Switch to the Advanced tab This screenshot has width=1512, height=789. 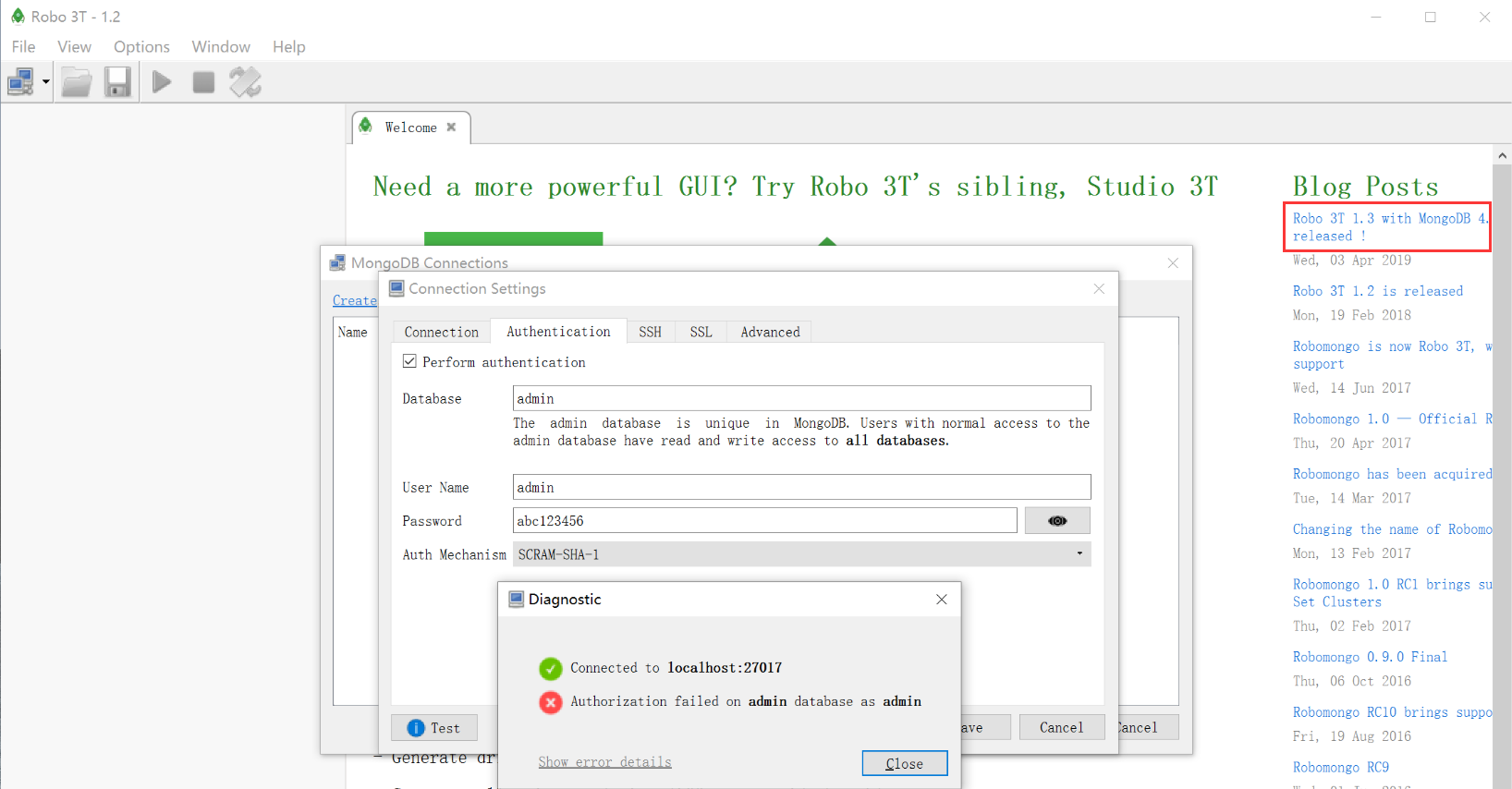[770, 332]
